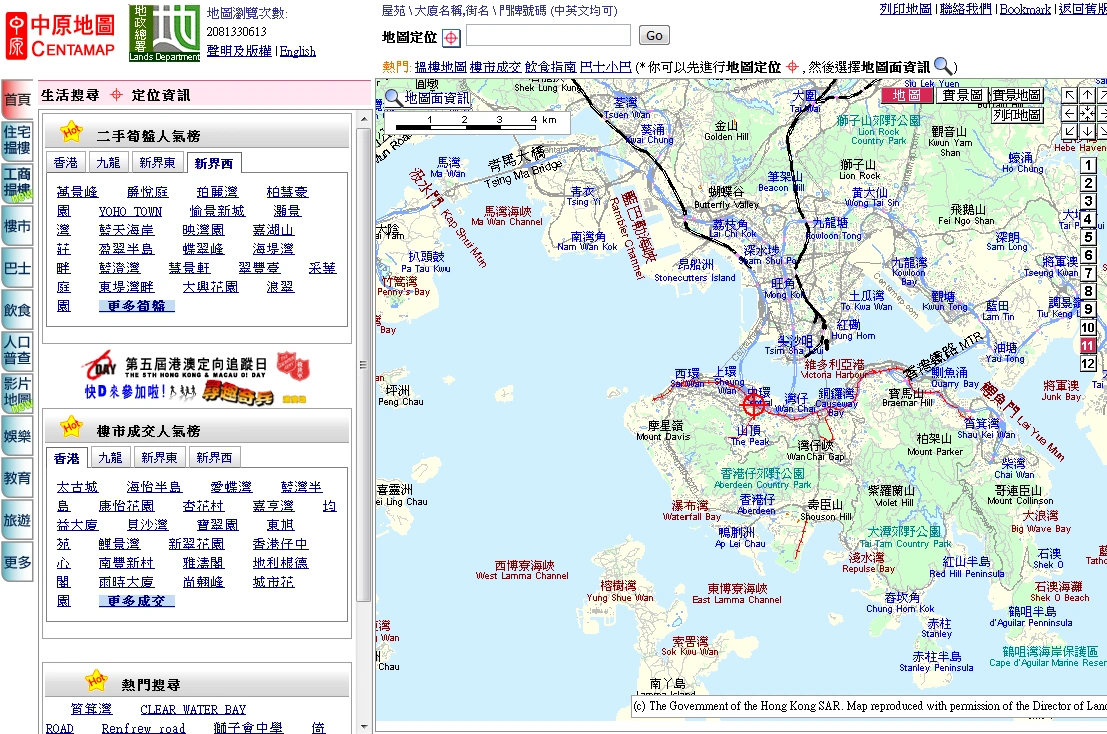The height and width of the screenshot is (734, 1107).
Task: Open the 影片地圖 sidebar tab
Action: [17, 394]
